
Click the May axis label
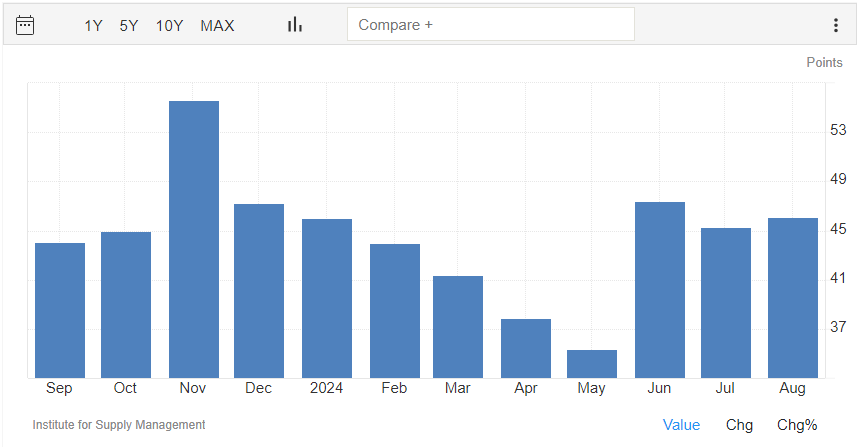[x=591, y=389]
